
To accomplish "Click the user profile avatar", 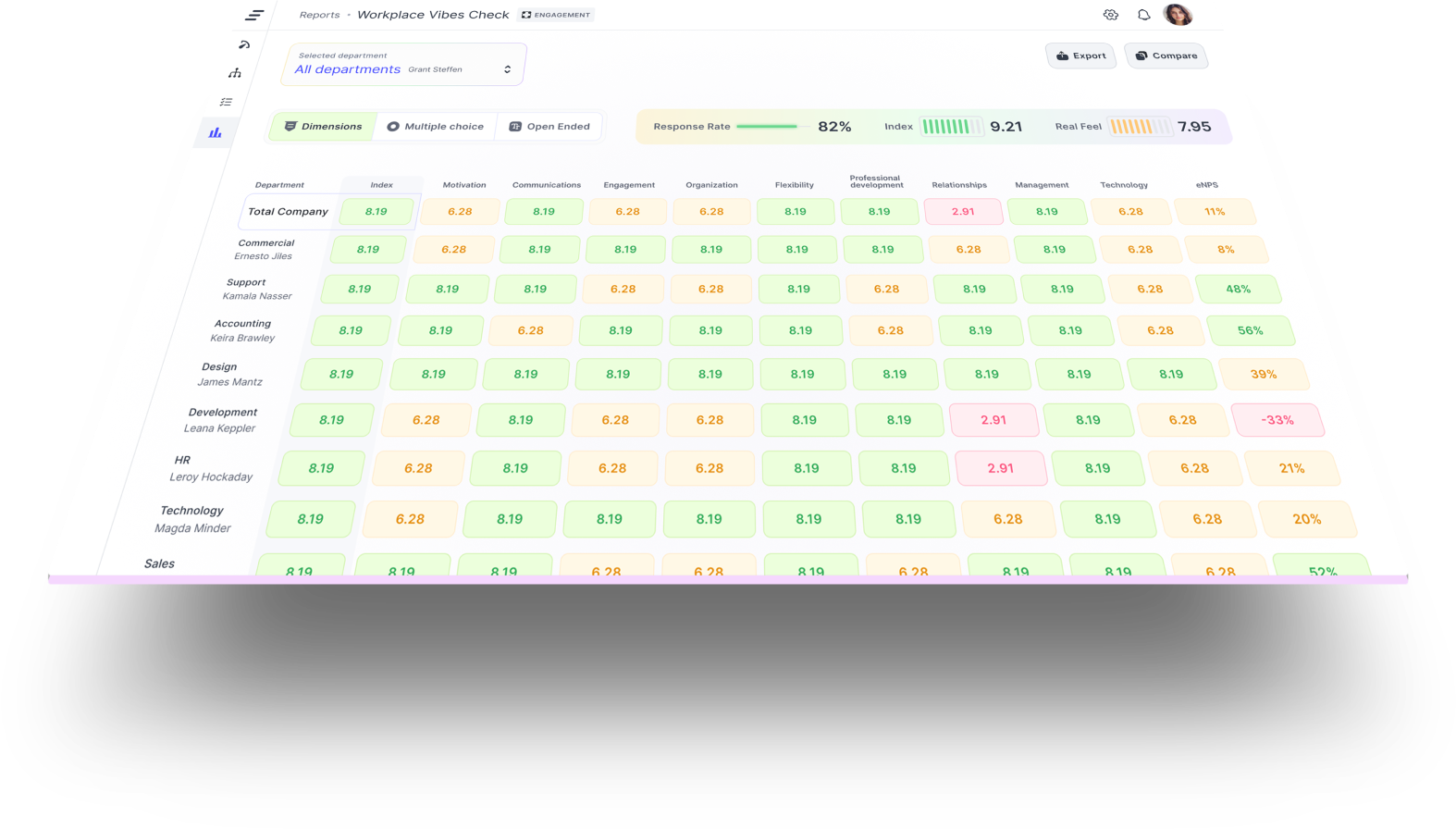I will coord(1178,15).
